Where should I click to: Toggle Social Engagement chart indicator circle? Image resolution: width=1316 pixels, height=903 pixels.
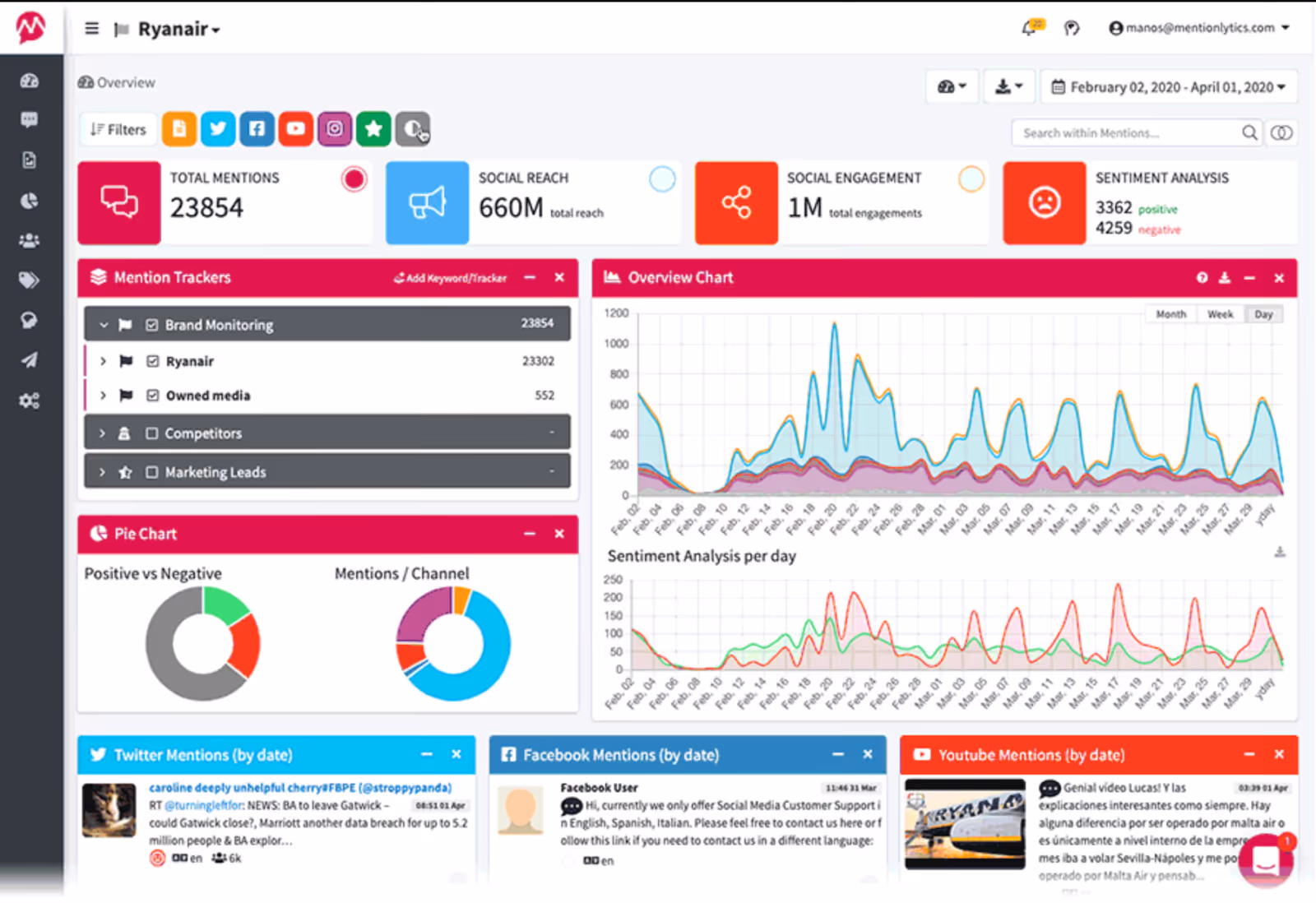[971, 179]
